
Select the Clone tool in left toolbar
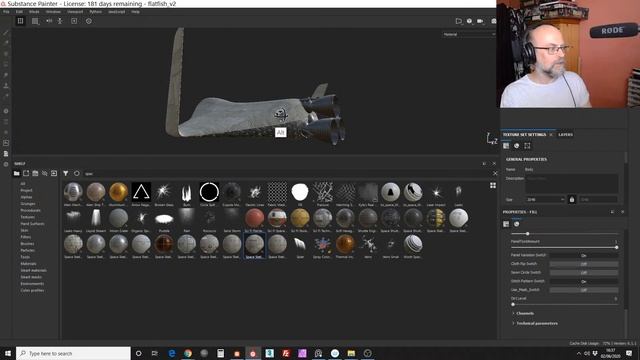[x=6, y=86]
